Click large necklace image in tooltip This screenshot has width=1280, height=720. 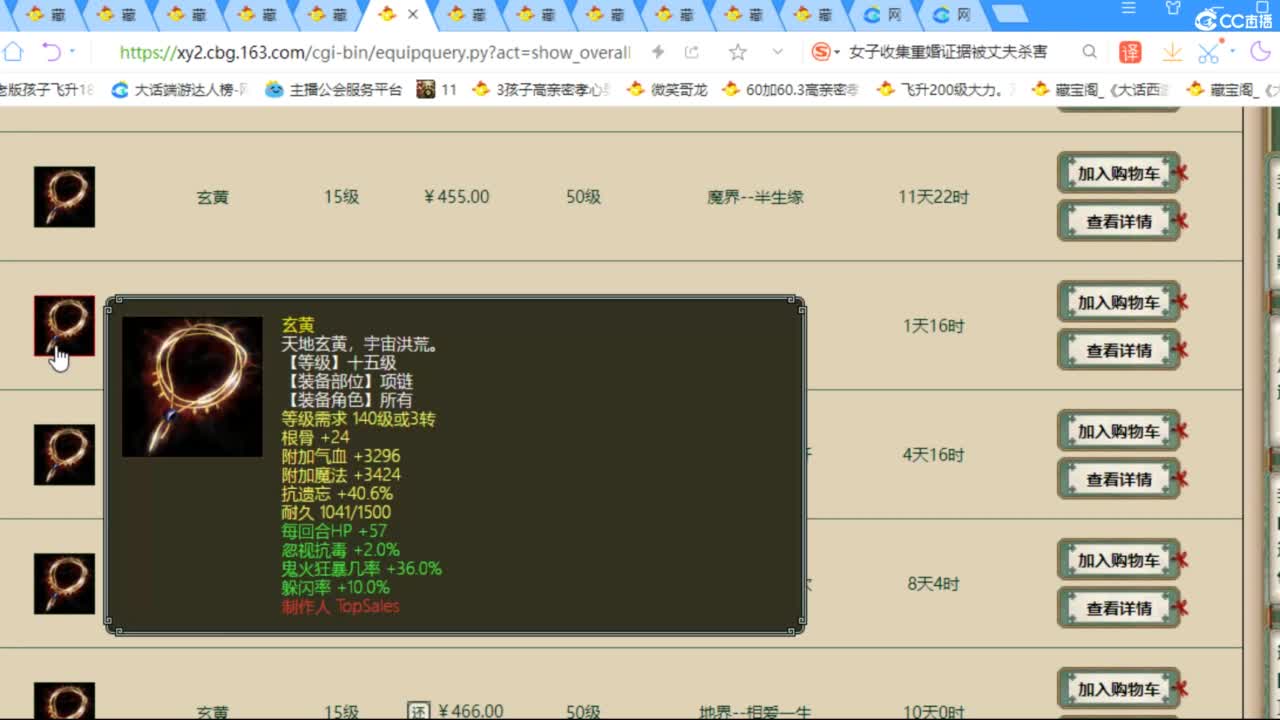coord(192,387)
